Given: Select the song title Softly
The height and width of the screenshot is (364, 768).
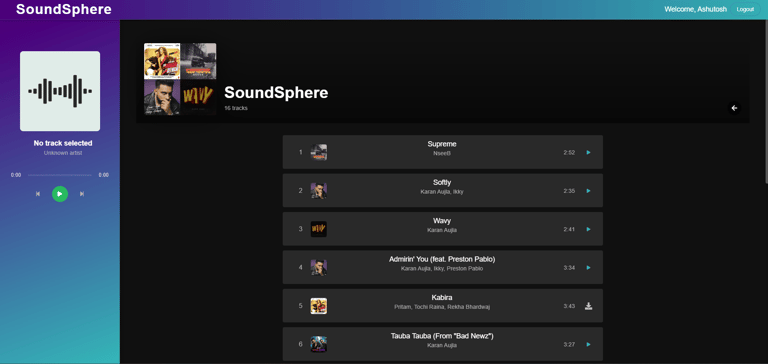Looking at the screenshot, I should pyautogui.click(x=442, y=182).
